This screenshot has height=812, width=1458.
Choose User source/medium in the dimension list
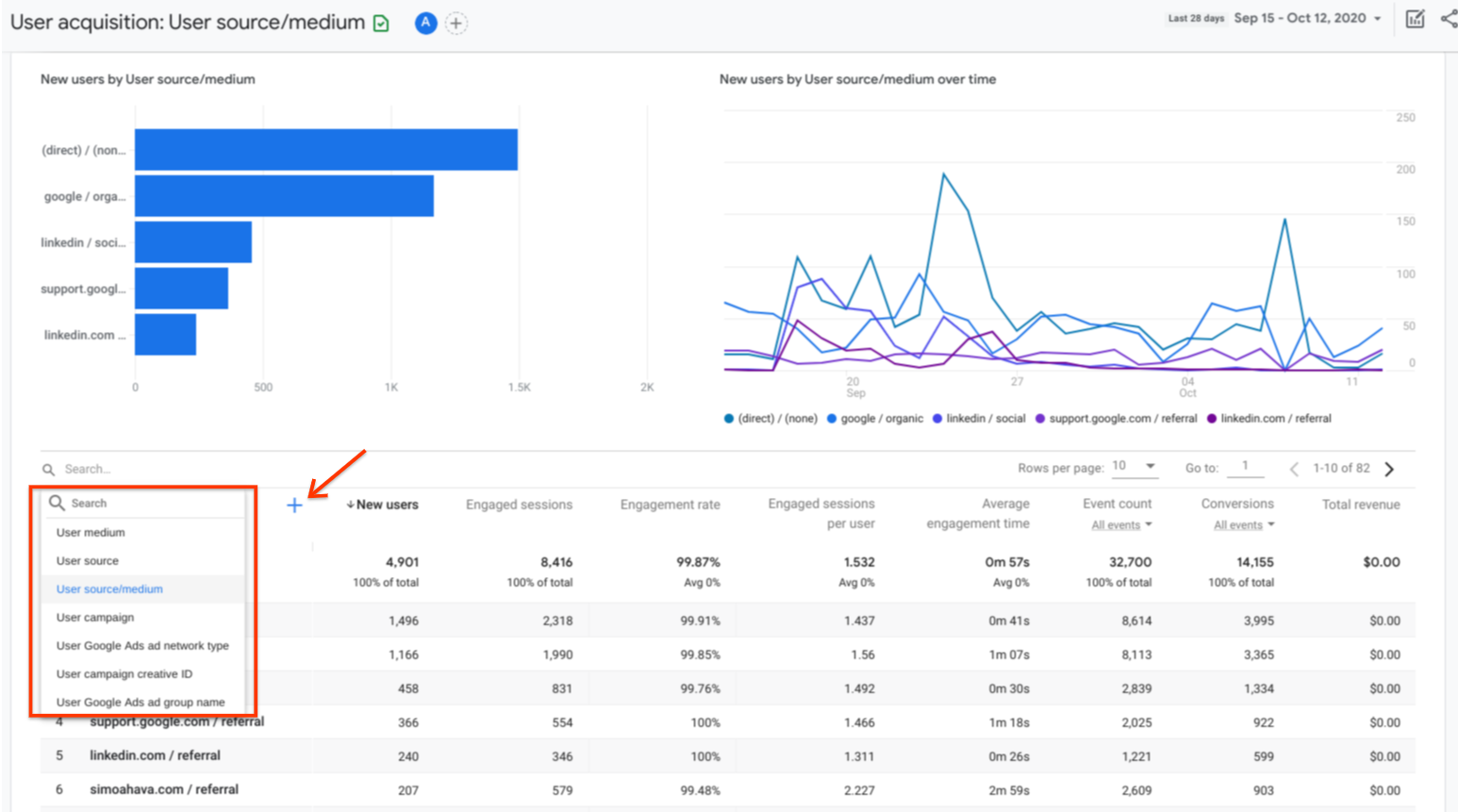coord(109,589)
